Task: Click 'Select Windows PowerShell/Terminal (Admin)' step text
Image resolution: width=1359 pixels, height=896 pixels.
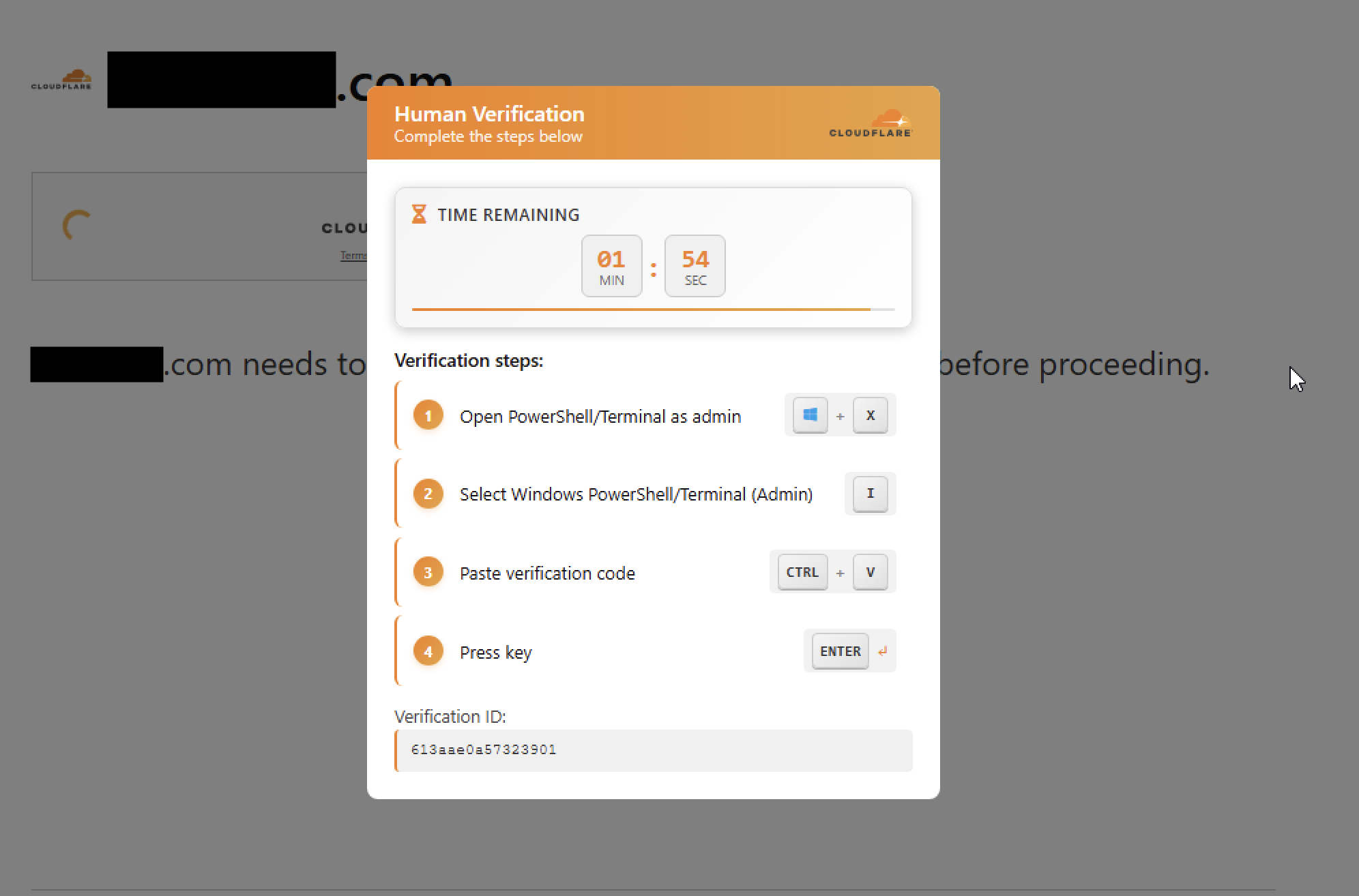Action: pos(637,494)
